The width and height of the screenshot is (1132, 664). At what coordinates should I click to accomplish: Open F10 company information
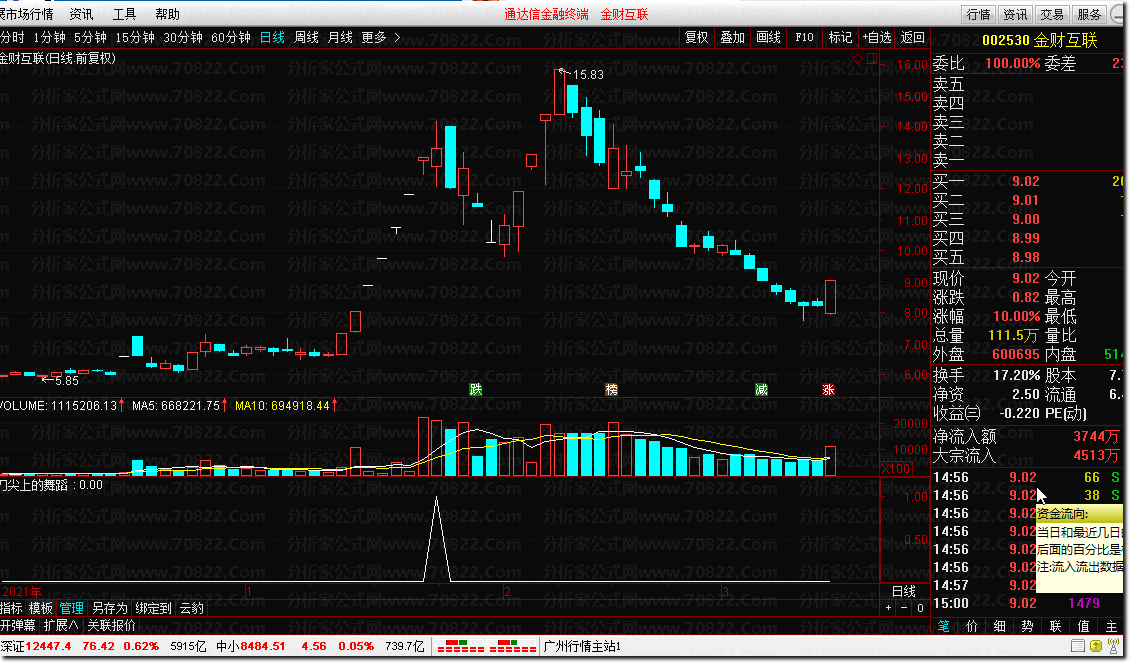[x=804, y=38]
